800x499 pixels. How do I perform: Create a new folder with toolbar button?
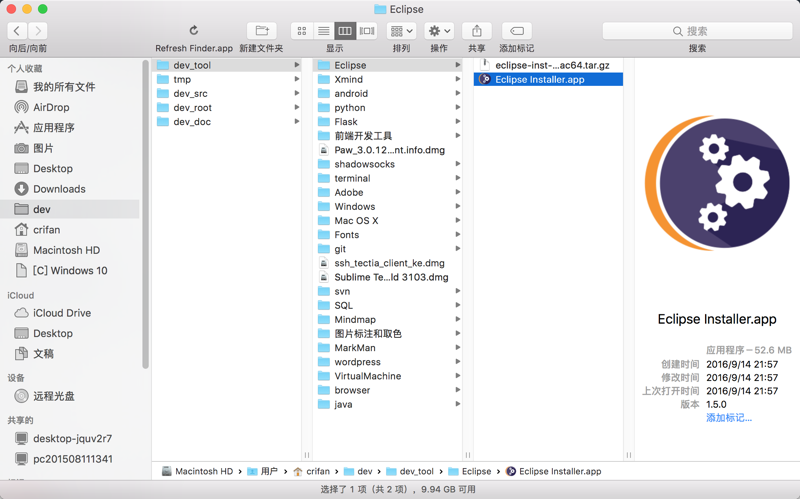pyautogui.click(x=262, y=31)
